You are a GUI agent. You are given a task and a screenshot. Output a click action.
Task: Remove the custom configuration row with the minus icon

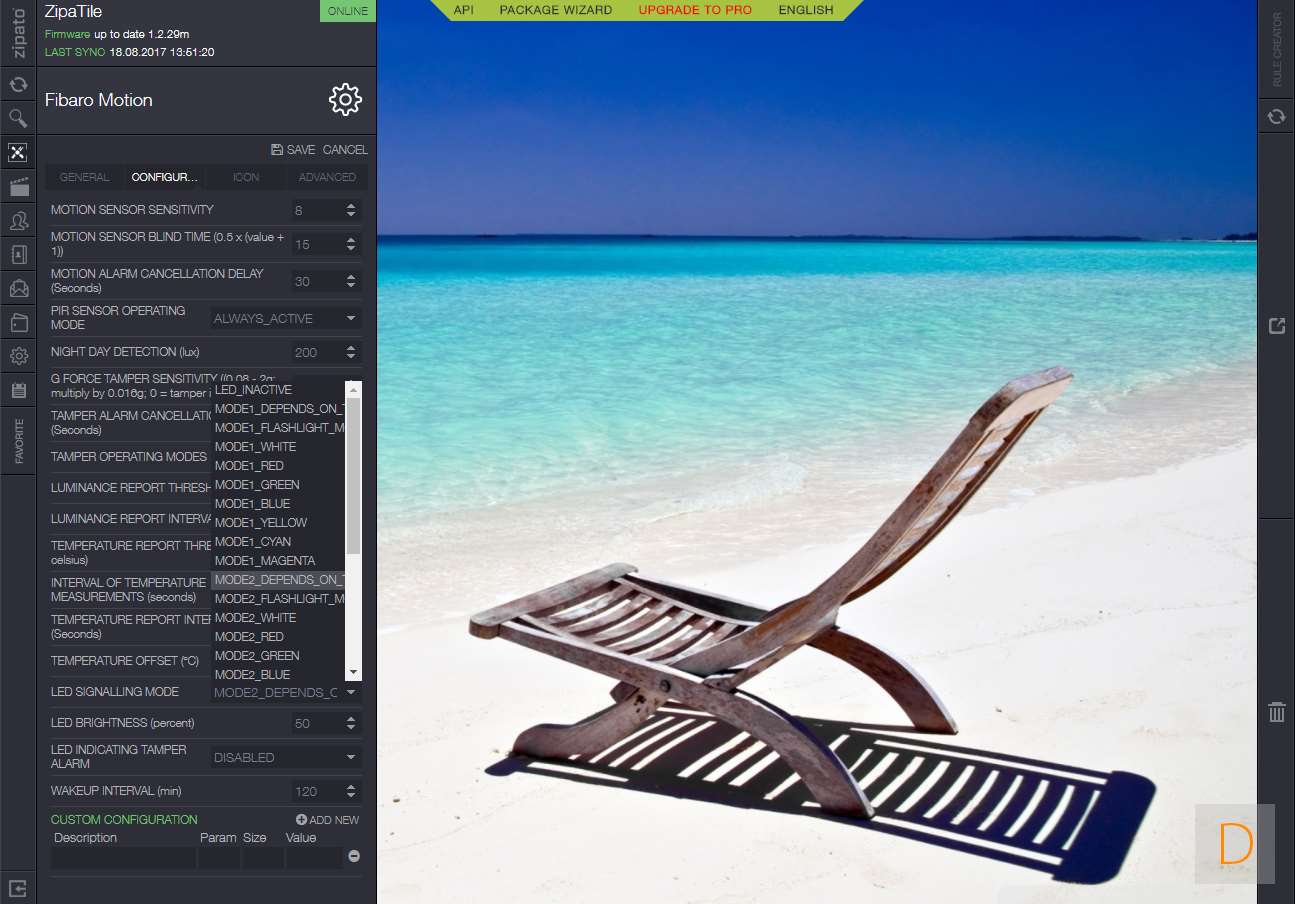point(354,856)
